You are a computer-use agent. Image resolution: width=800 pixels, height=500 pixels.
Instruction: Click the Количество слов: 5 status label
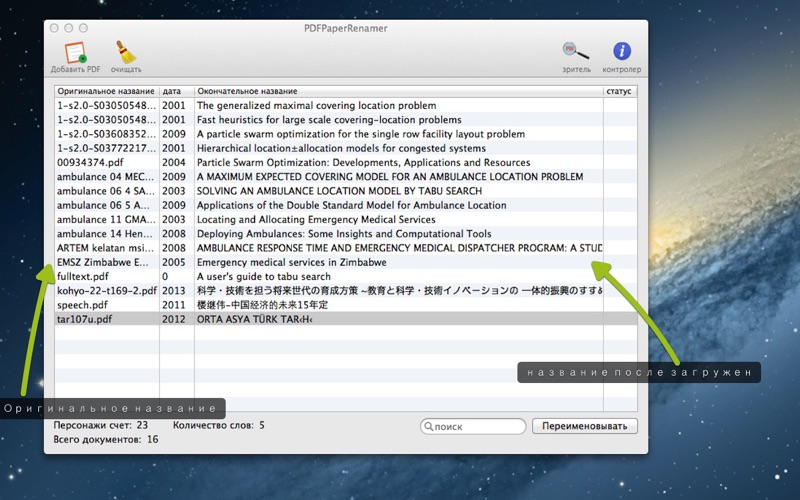click(218, 425)
